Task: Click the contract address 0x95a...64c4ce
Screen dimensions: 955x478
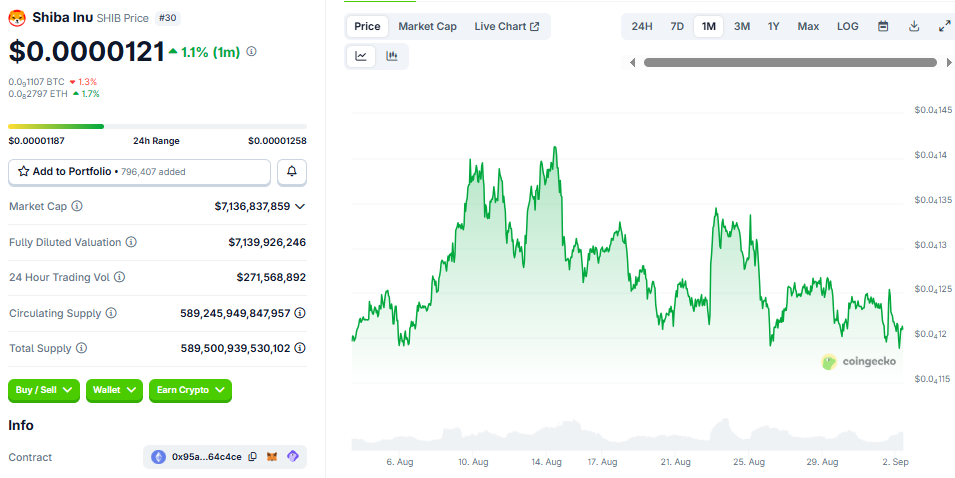Action: pos(206,457)
